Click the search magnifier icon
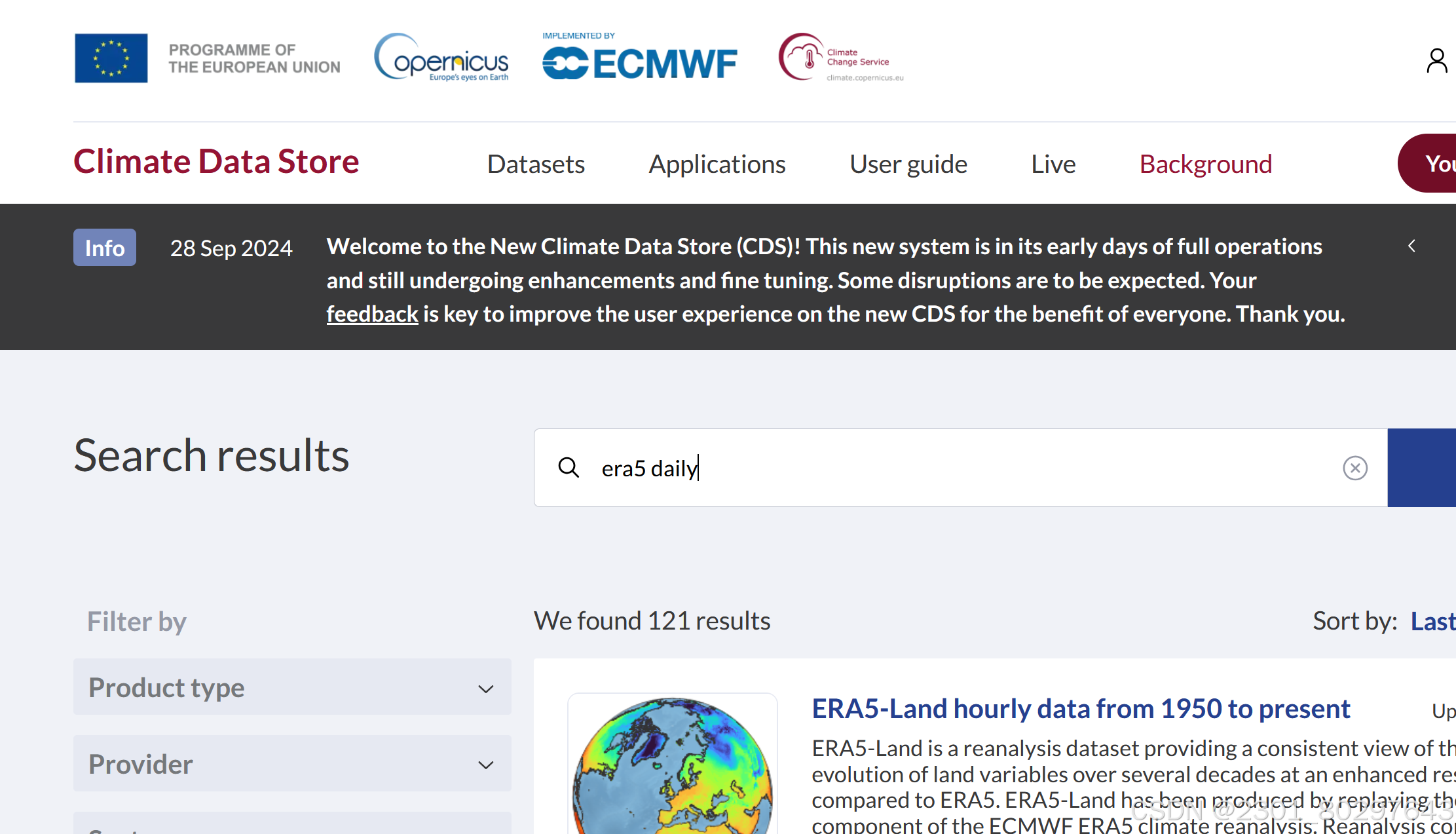 [569, 468]
